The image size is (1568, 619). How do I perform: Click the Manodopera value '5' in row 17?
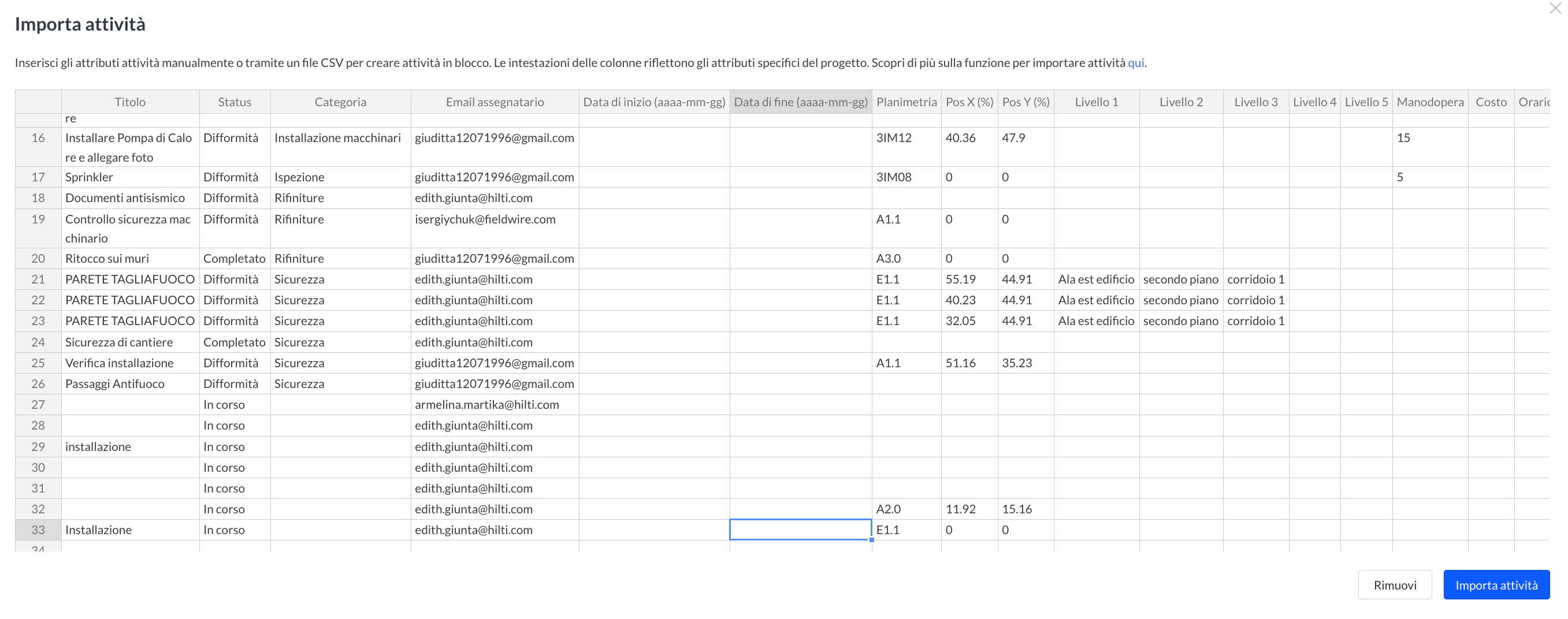tap(1430, 177)
